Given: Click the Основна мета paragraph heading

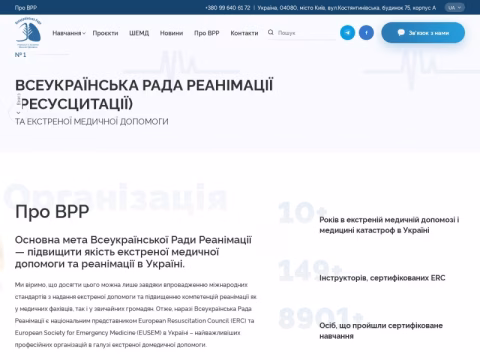Looking at the screenshot, I should click(x=133, y=252).
